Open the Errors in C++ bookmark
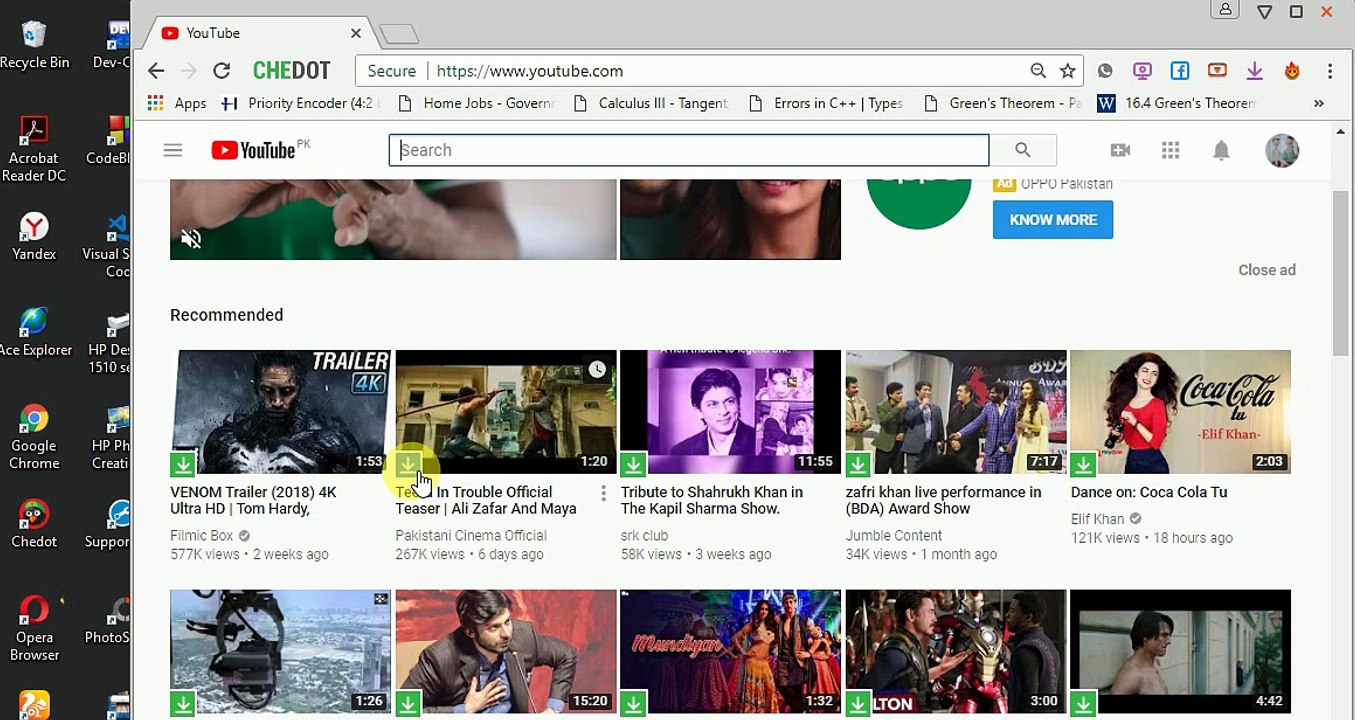 (826, 103)
